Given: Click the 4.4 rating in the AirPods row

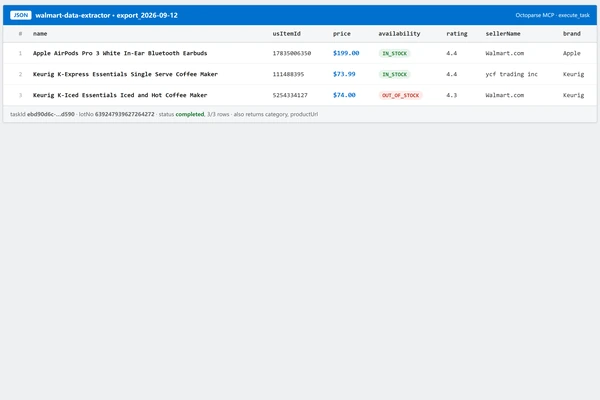Looking at the screenshot, I should (x=451, y=53).
